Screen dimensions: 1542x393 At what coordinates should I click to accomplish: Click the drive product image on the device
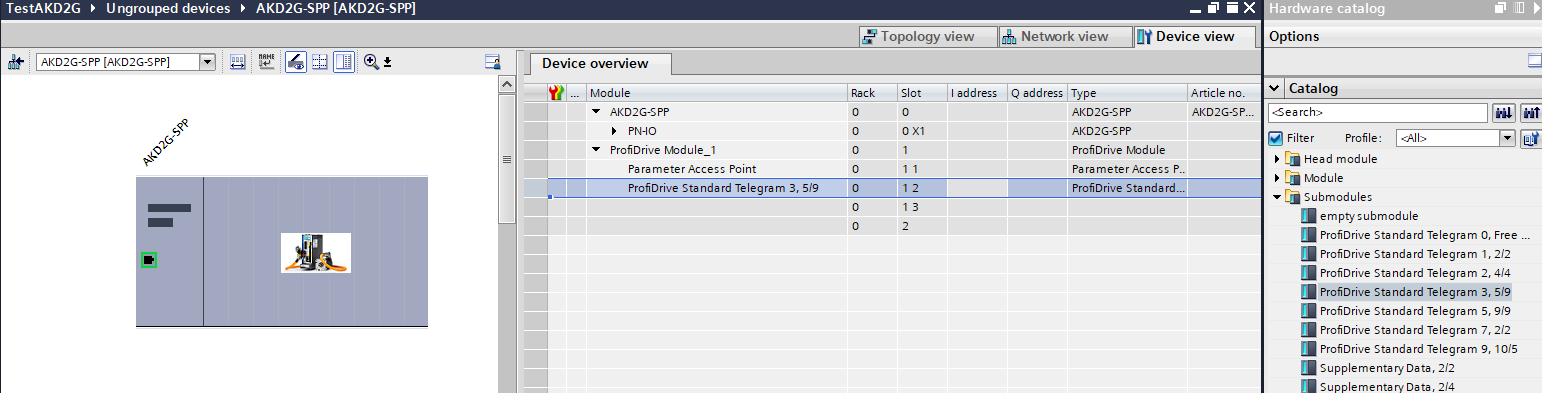(x=316, y=253)
